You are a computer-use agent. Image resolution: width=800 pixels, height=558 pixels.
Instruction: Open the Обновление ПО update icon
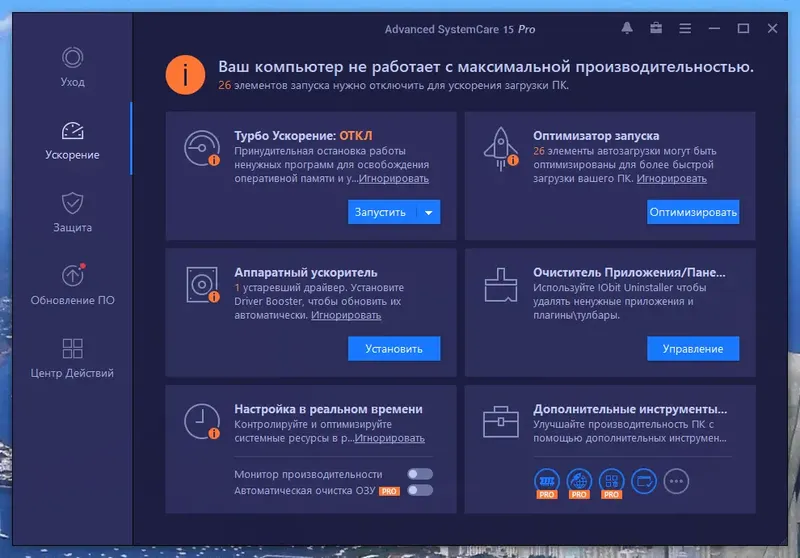coord(72,275)
